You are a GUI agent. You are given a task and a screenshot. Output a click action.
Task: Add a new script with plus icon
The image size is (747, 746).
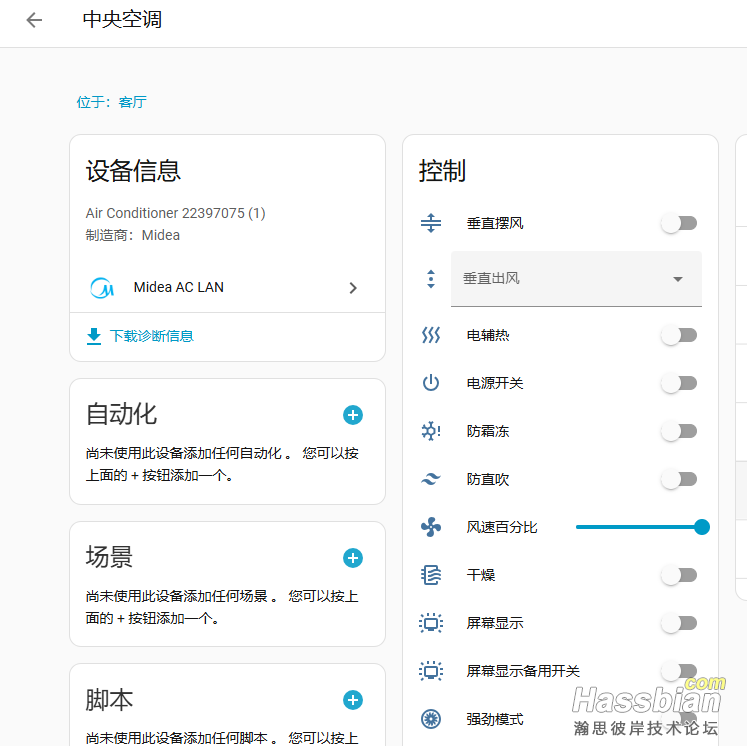click(x=352, y=700)
